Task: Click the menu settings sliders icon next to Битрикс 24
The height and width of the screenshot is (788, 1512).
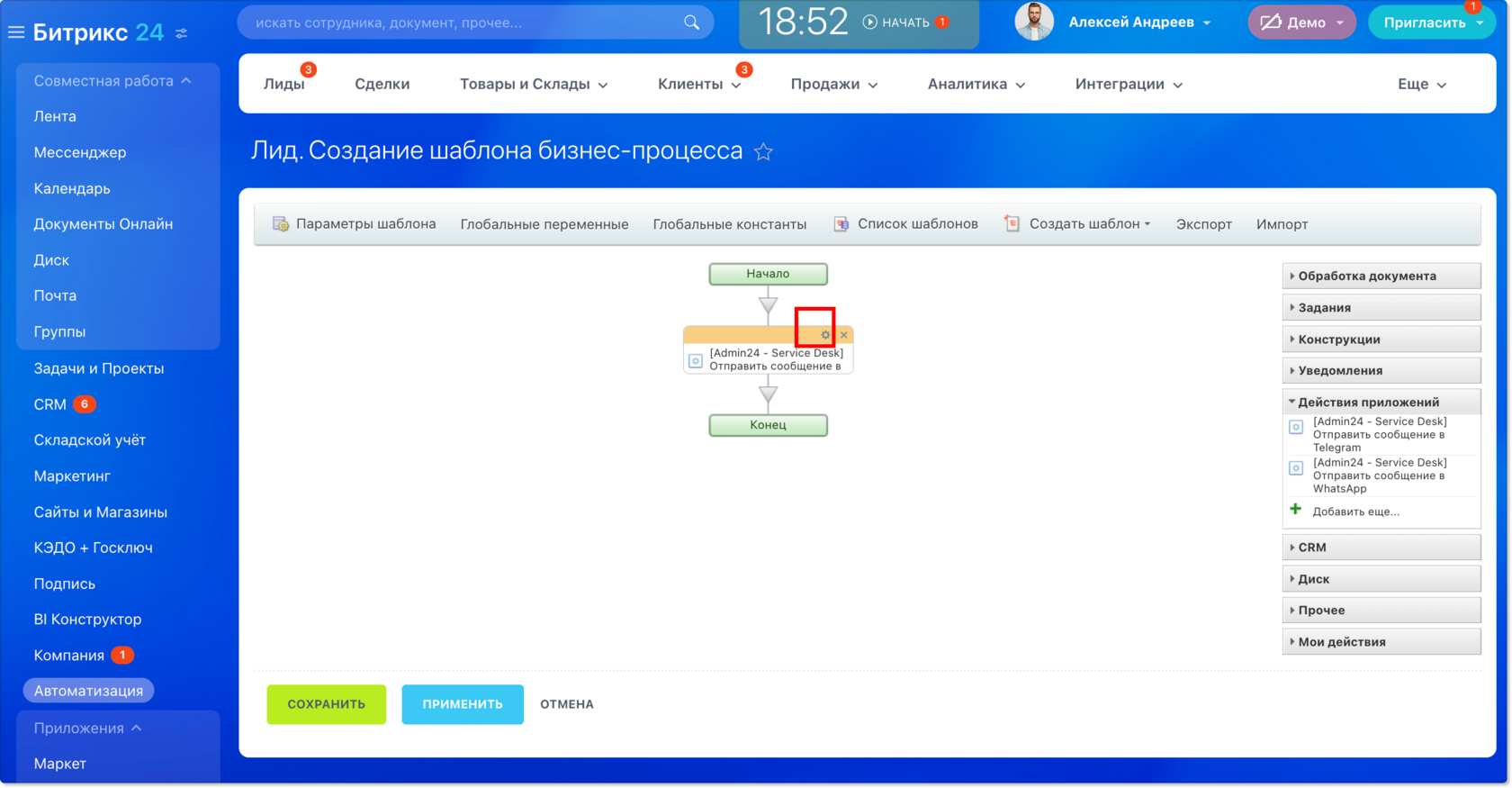Action: pyautogui.click(x=182, y=33)
